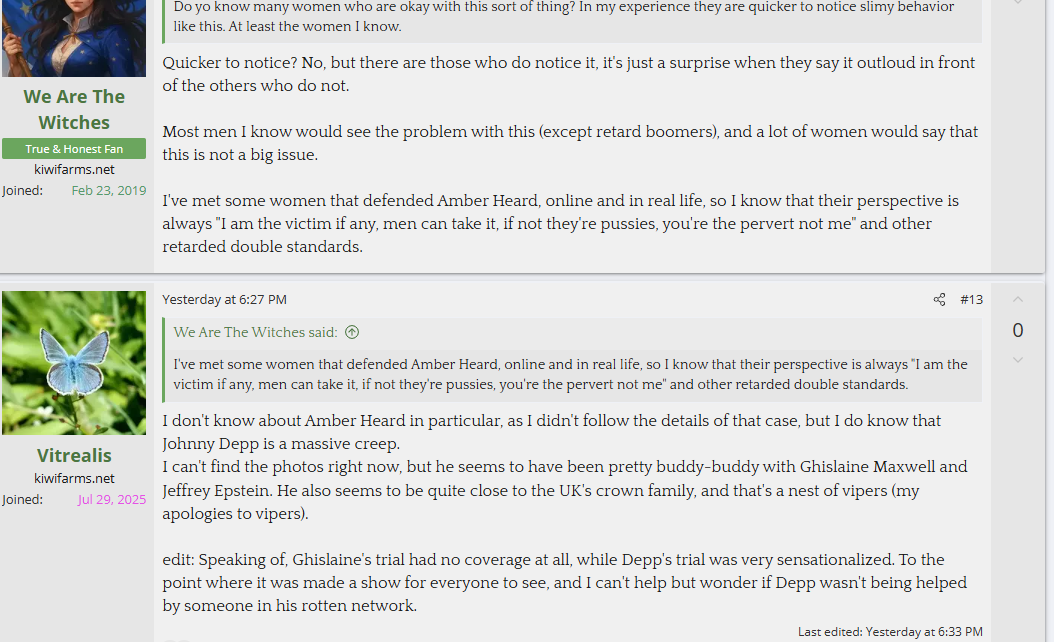Click the butterfly avatar of Vitrealis
Image resolution: width=1054 pixels, height=642 pixels.
pyautogui.click(x=74, y=363)
